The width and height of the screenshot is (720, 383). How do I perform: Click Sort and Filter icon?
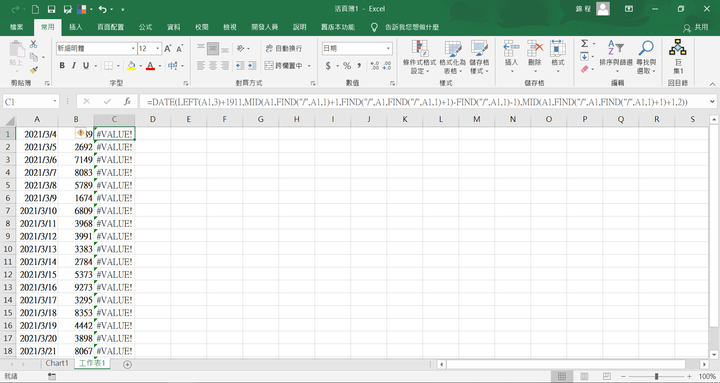click(616, 48)
